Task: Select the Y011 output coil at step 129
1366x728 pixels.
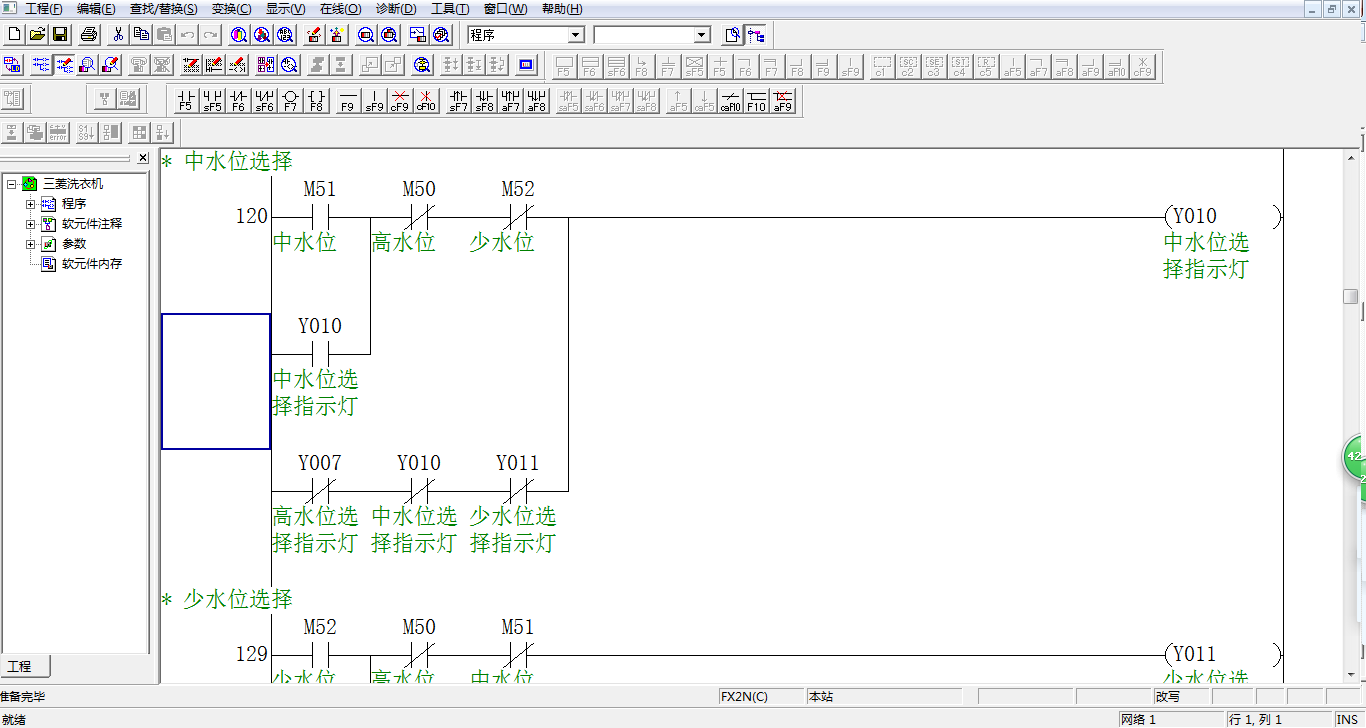Action: coord(1223,655)
